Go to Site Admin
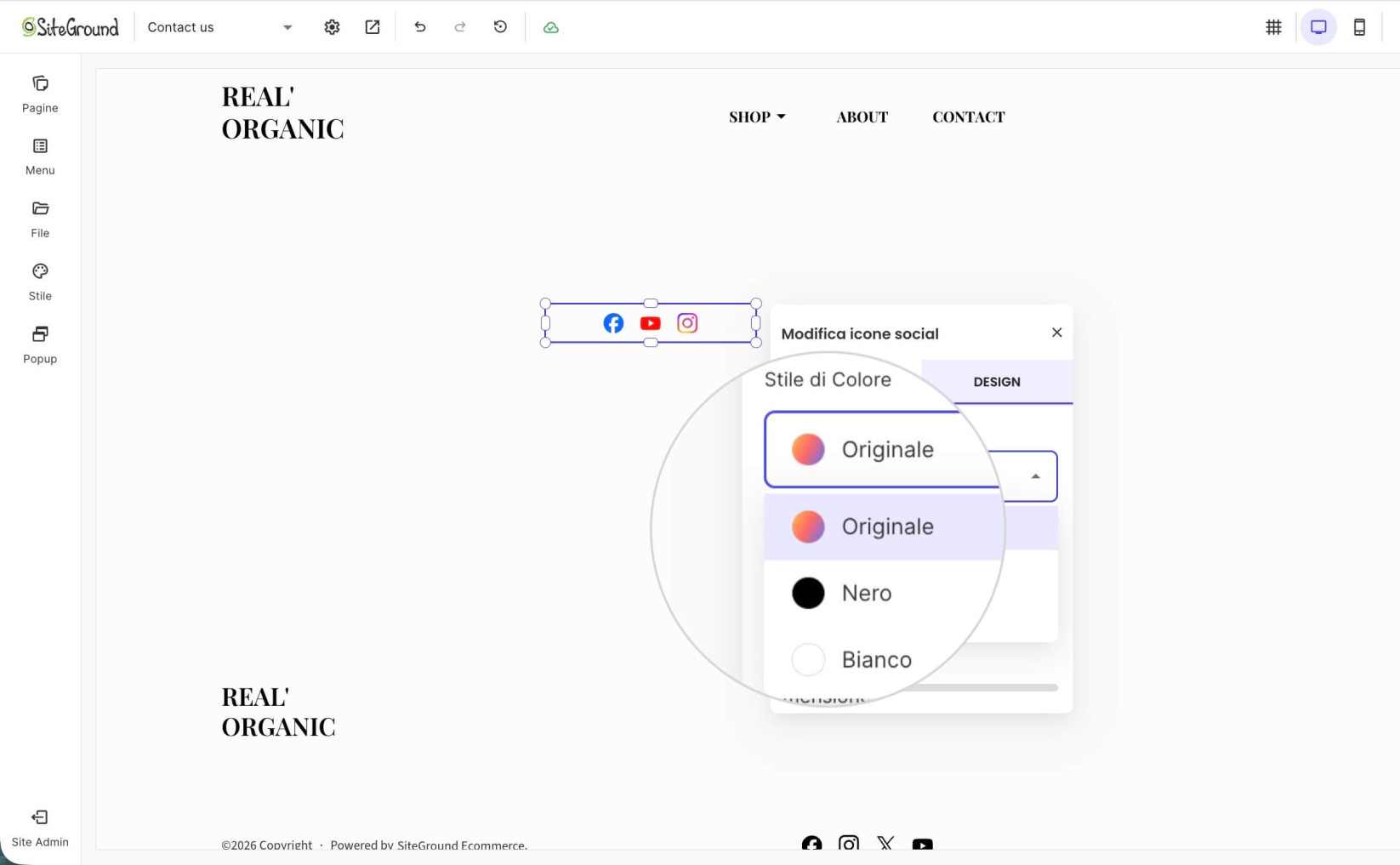This screenshot has height=865, width=1400. [x=40, y=828]
